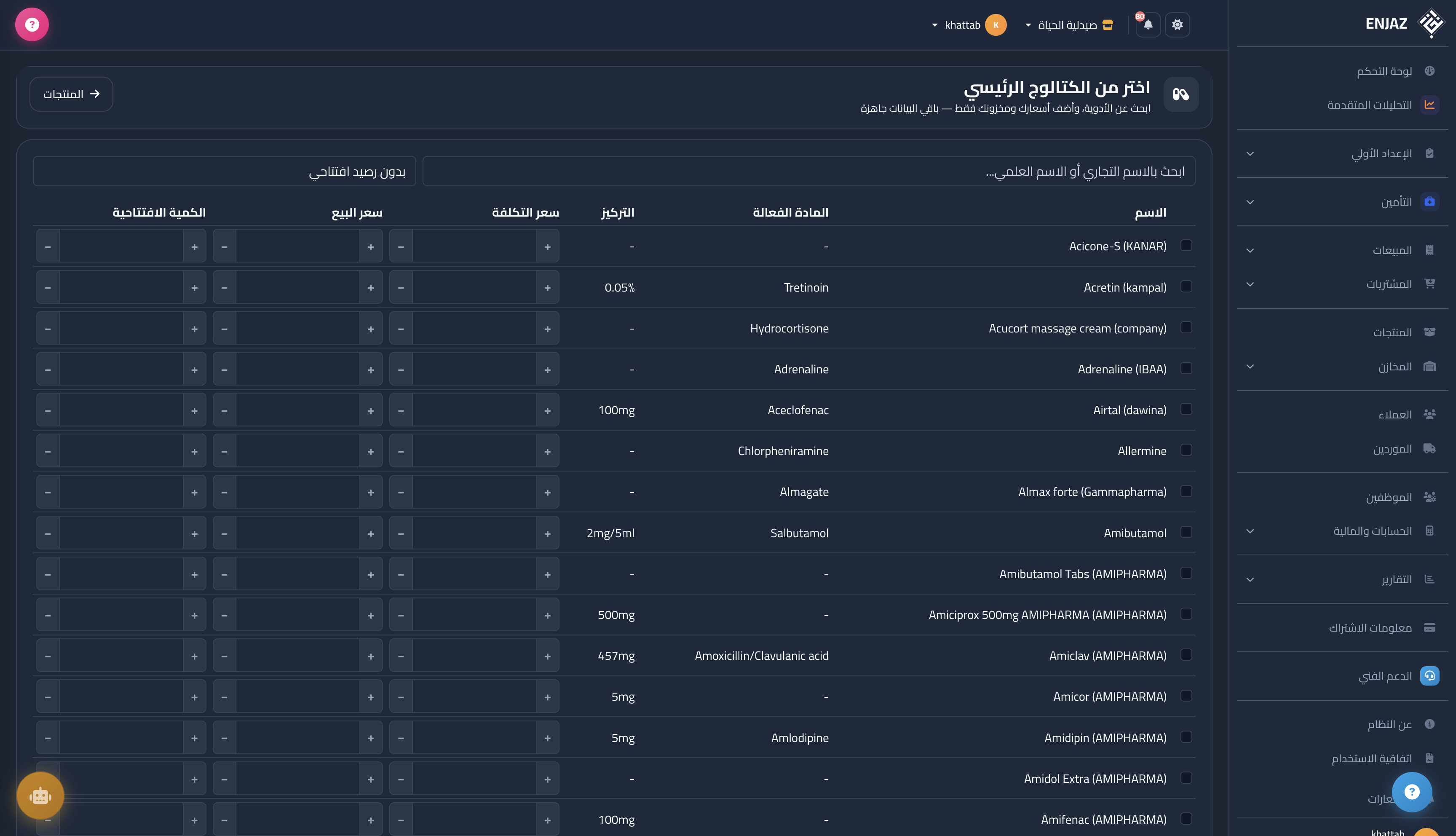This screenshot has height=836, width=1456.
Task: Open لوحة التحكم dashboard icon in sidebar
Action: pyautogui.click(x=1429, y=71)
